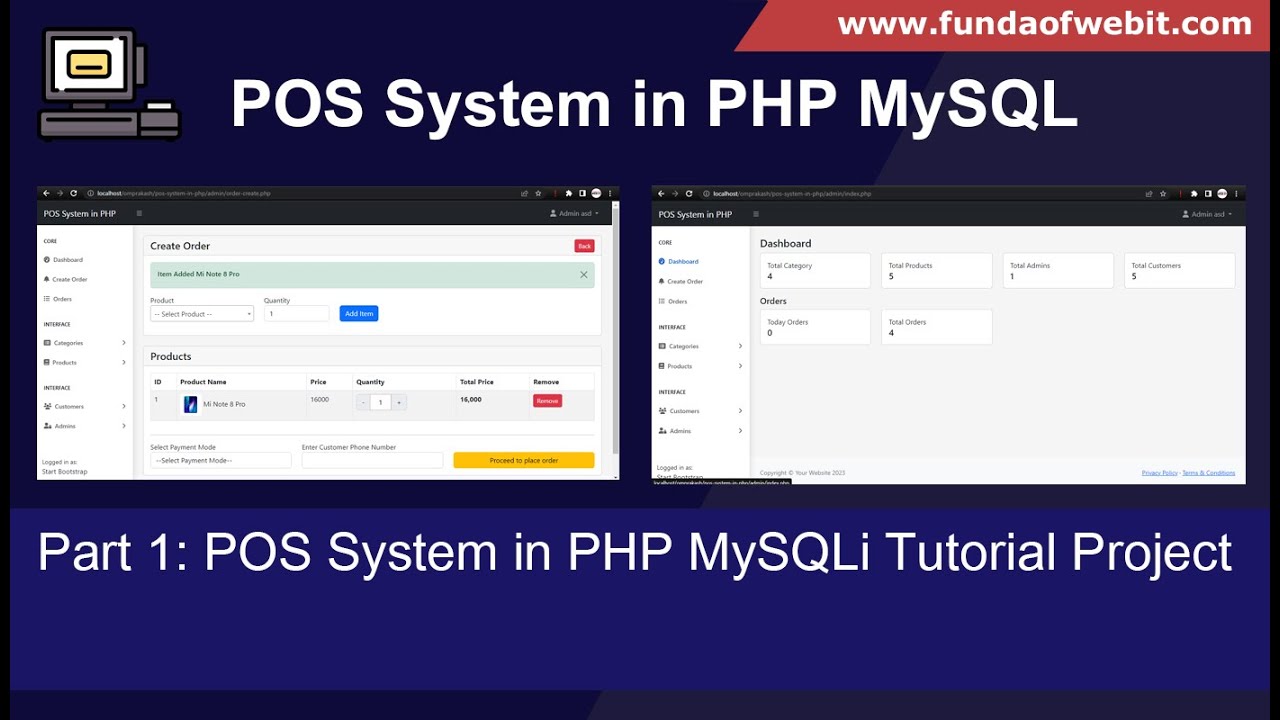Screen dimensions: 1280x720
Task: Click the Mi Note 8 Pro product thumbnail
Action: [x=190, y=404]
